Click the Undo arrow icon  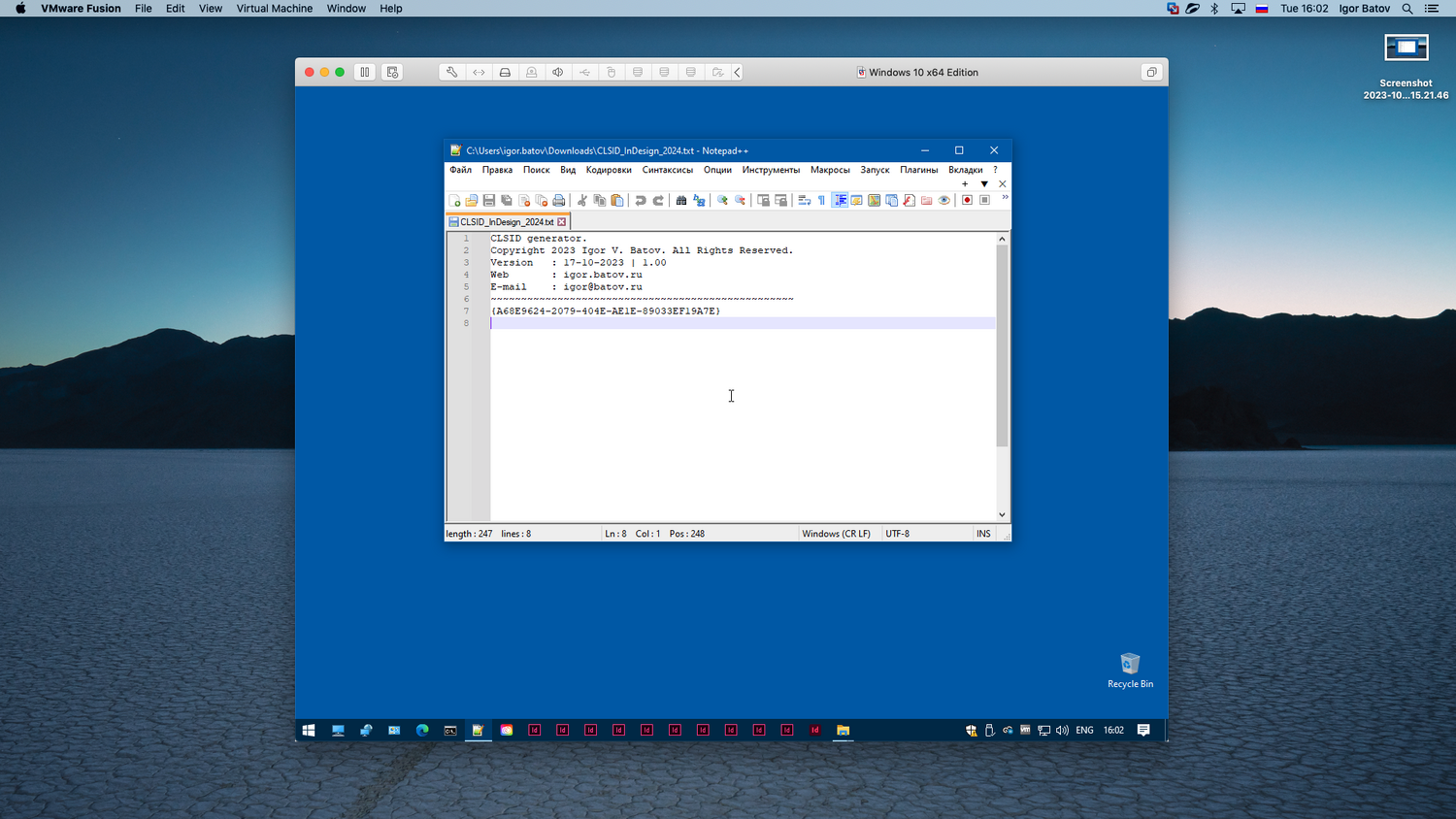(x=641, y=201)
